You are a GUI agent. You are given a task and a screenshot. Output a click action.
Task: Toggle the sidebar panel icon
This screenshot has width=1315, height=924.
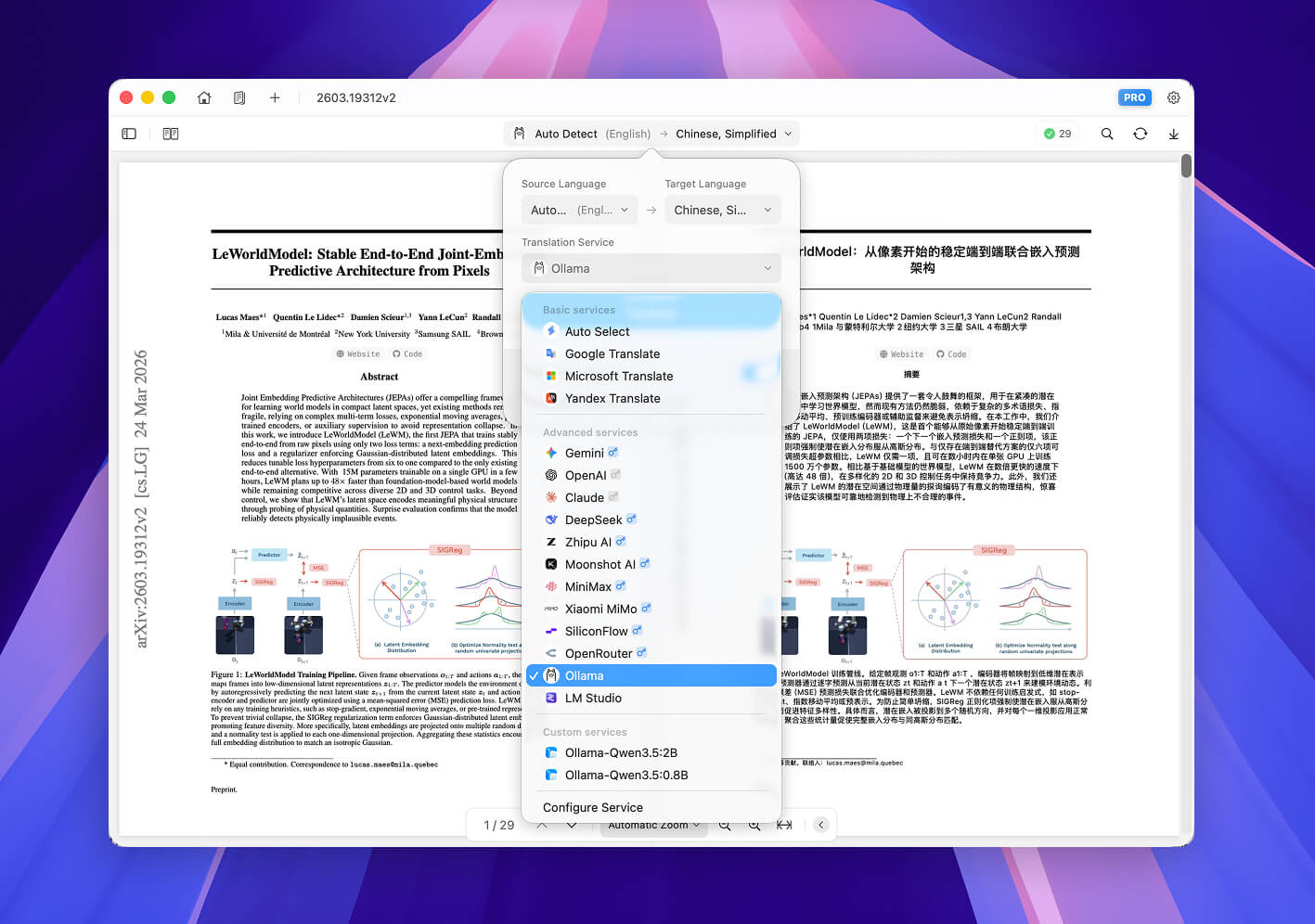tap(129, 134)
